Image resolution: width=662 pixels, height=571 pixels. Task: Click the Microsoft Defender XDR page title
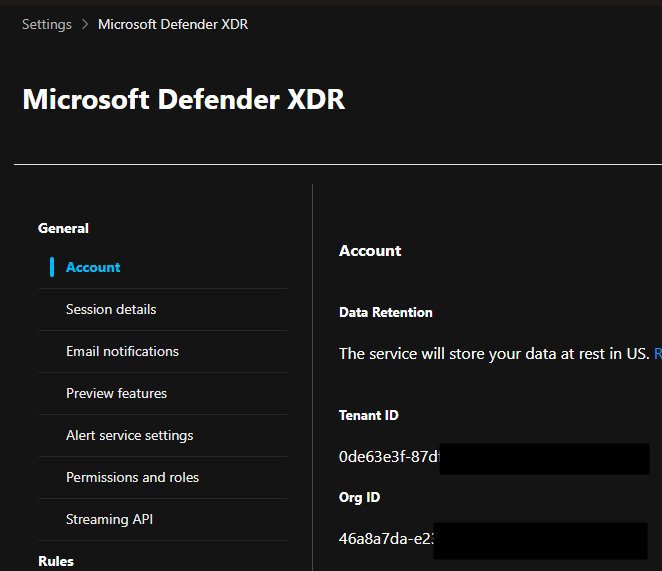(x=184, y=100)
